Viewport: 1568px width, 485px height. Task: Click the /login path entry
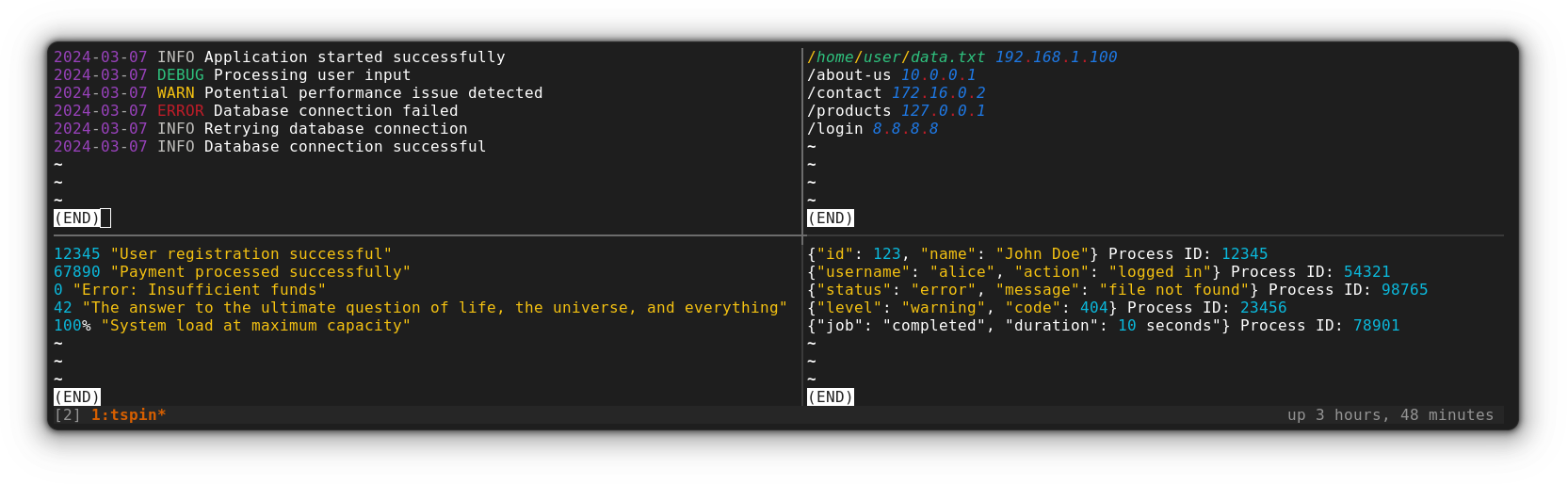(834, 129)
